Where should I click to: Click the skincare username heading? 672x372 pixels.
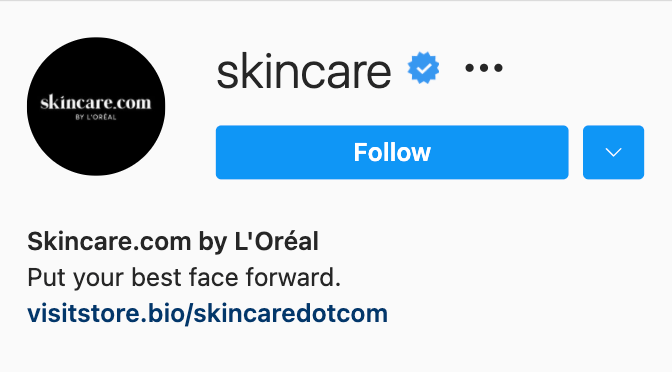[x=304, y=71]
